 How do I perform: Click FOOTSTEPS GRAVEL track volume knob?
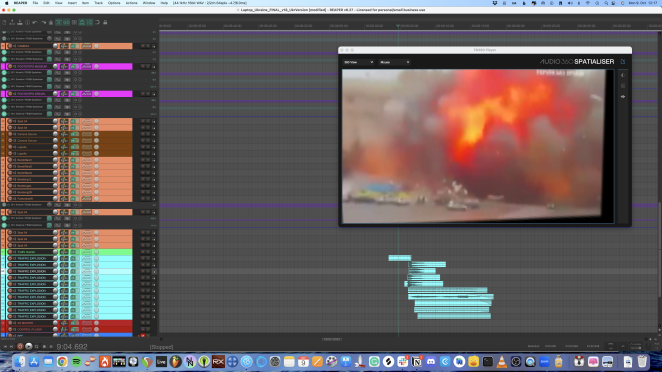click(55, 94)
